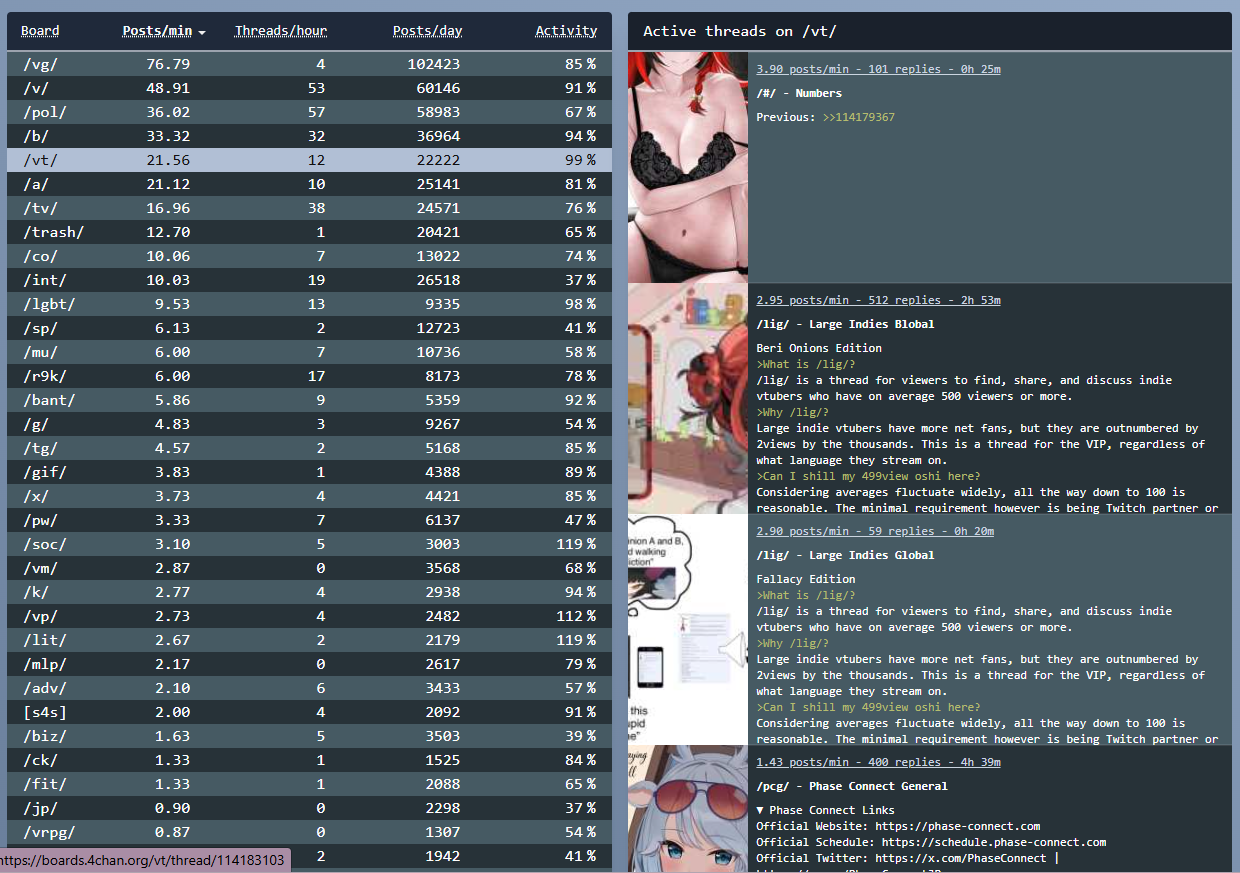Open the /#/ Numbers thread thumbnail
The image size is (1240, 873).
point(688,167)
